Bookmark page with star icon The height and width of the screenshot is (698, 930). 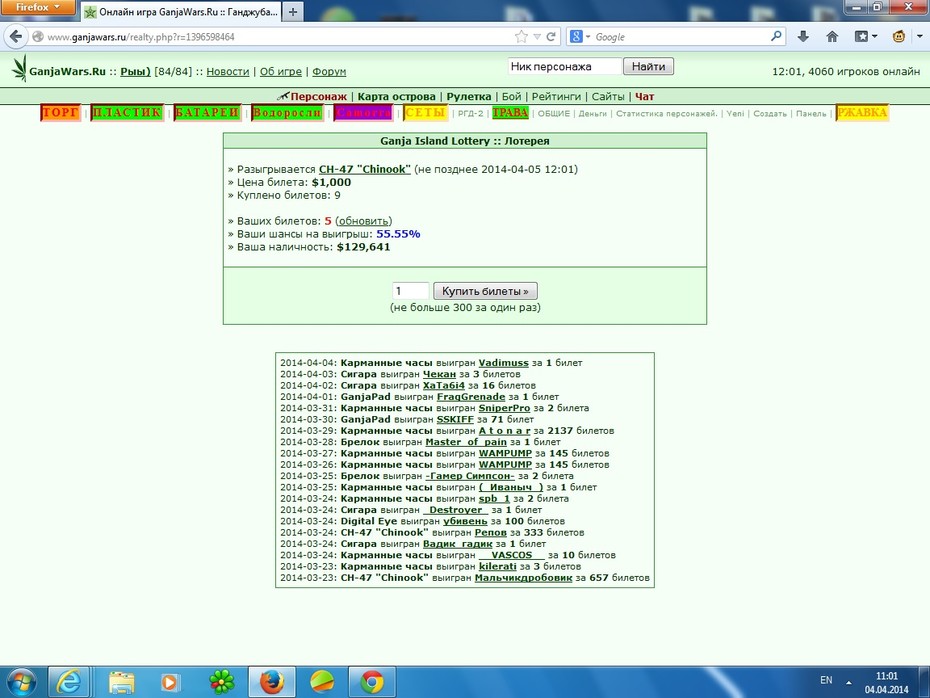pos(521,37)
